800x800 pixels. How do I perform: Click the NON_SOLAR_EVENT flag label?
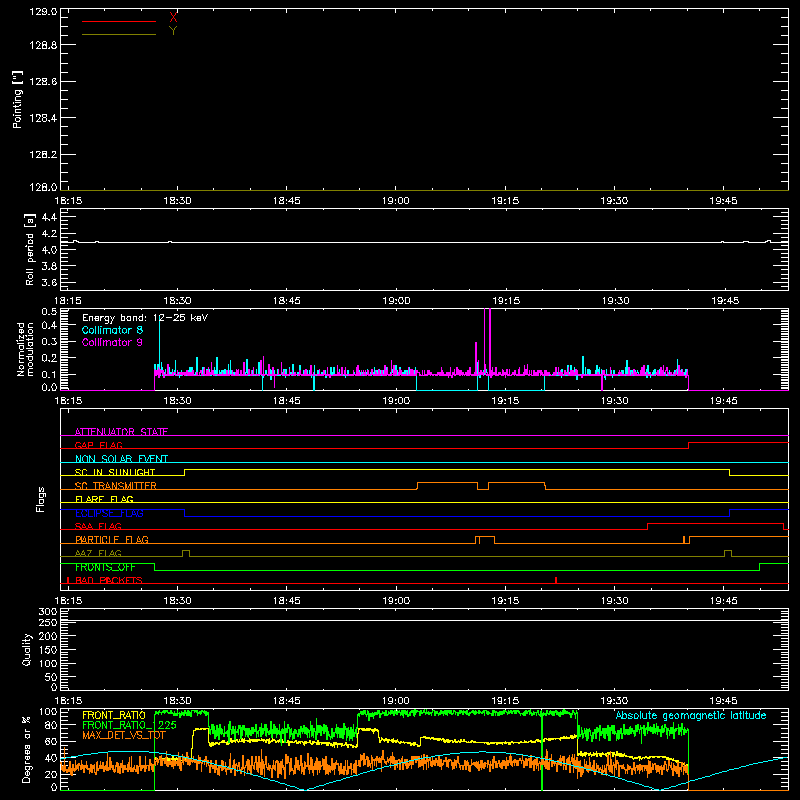[121, 459]
